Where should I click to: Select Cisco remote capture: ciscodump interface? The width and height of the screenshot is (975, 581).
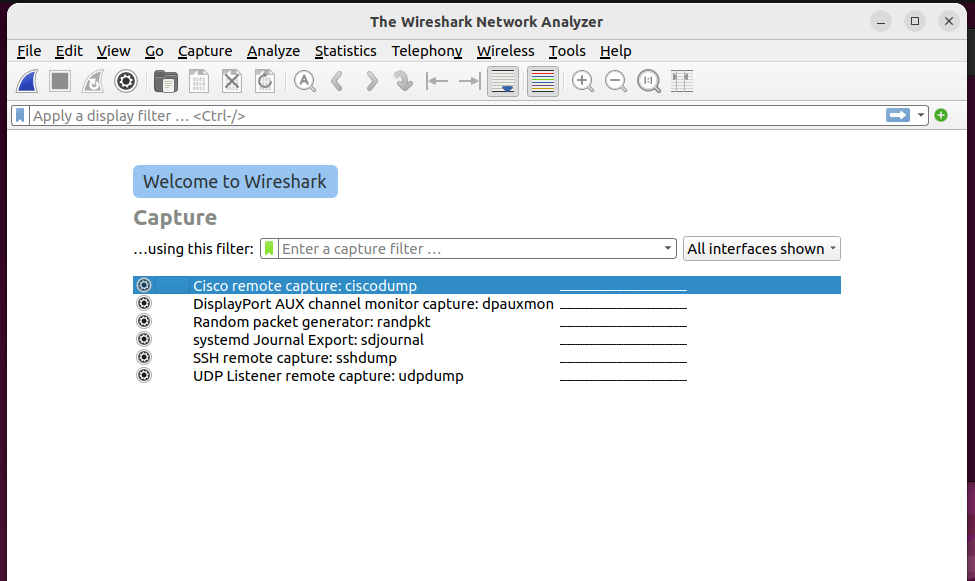tap(487, 285)
